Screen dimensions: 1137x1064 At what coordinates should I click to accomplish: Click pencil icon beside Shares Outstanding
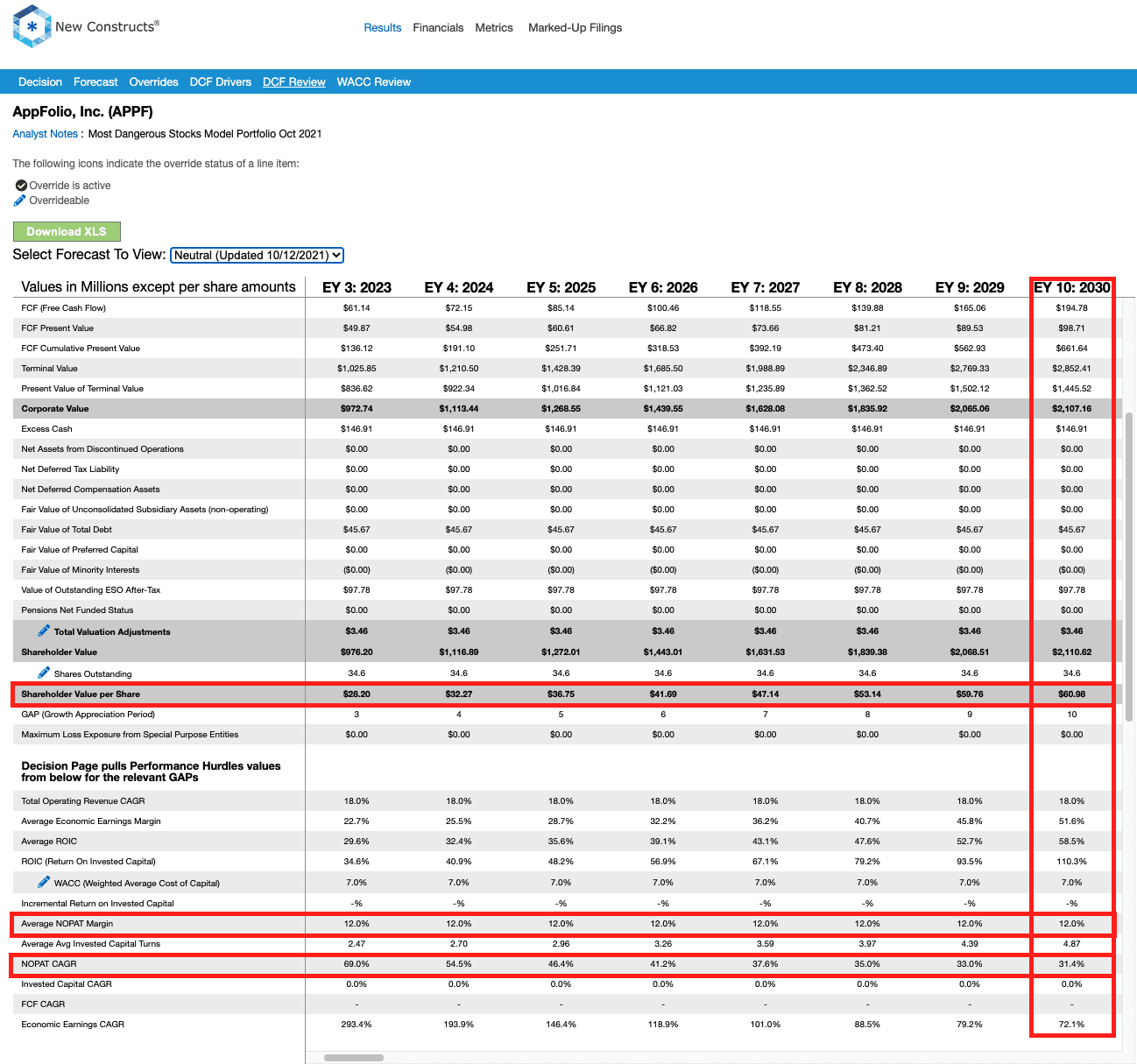point(44,673)
